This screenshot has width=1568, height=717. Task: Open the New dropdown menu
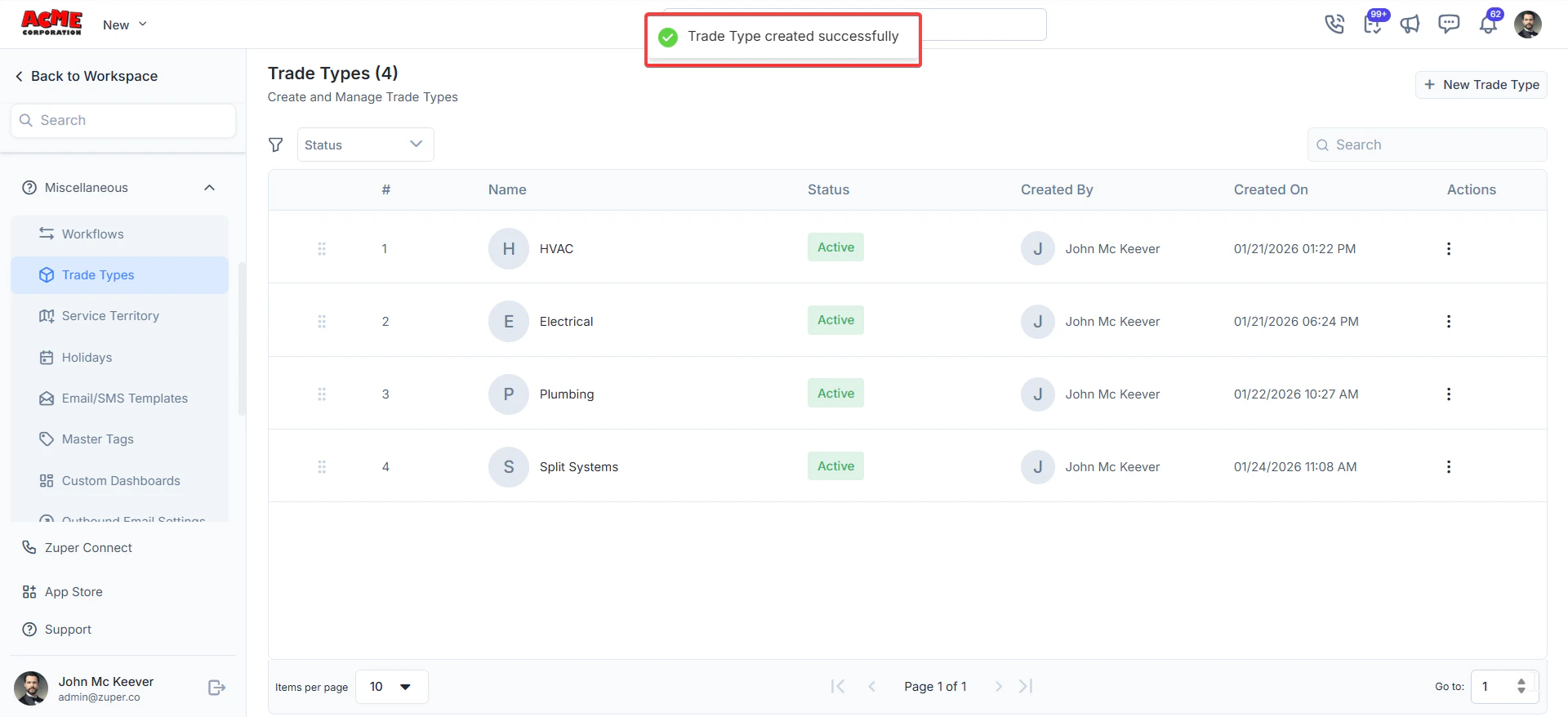click(x=124, y=24)
